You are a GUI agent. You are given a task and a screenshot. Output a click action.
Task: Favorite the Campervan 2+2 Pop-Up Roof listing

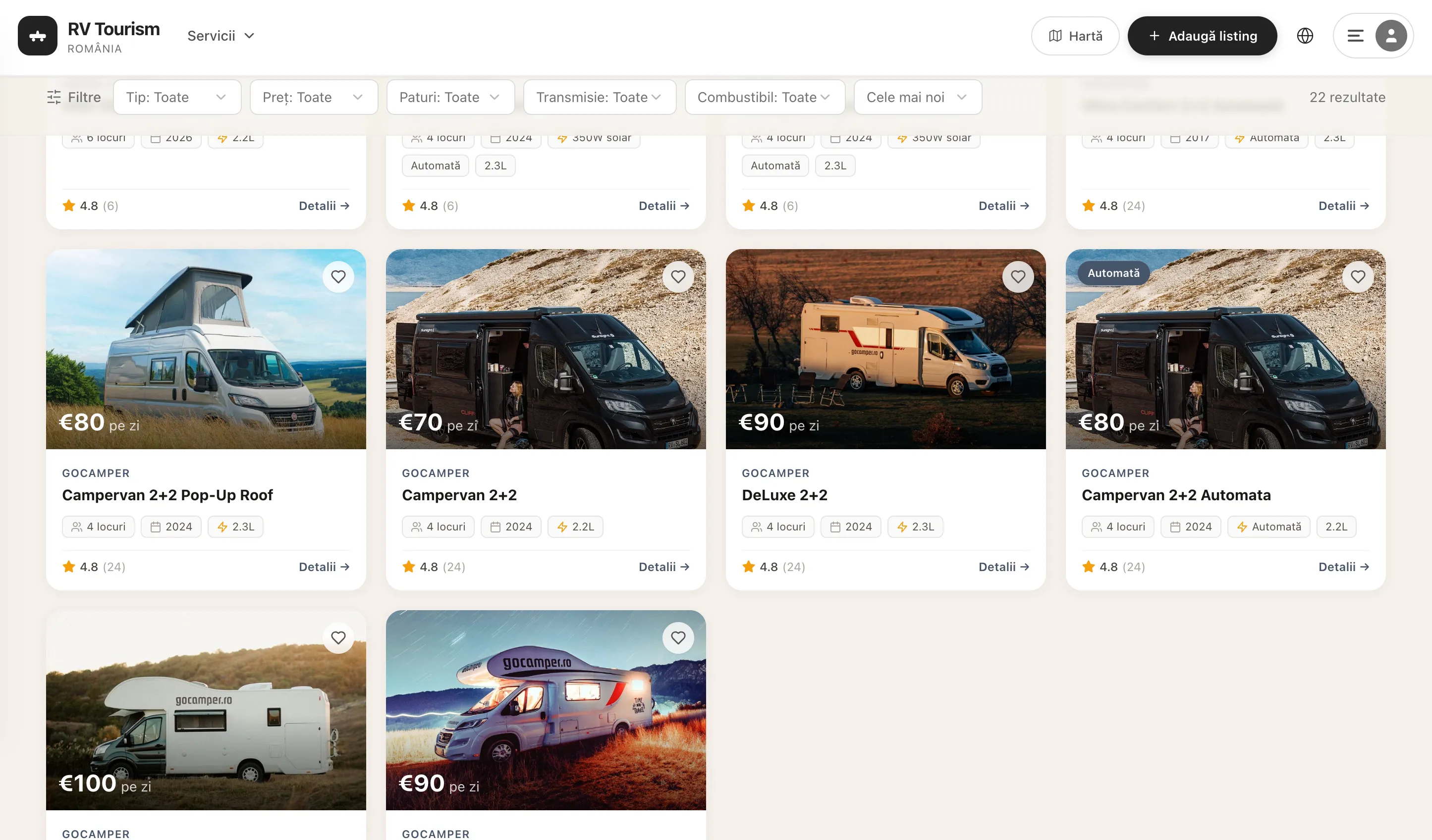[338, 276]
